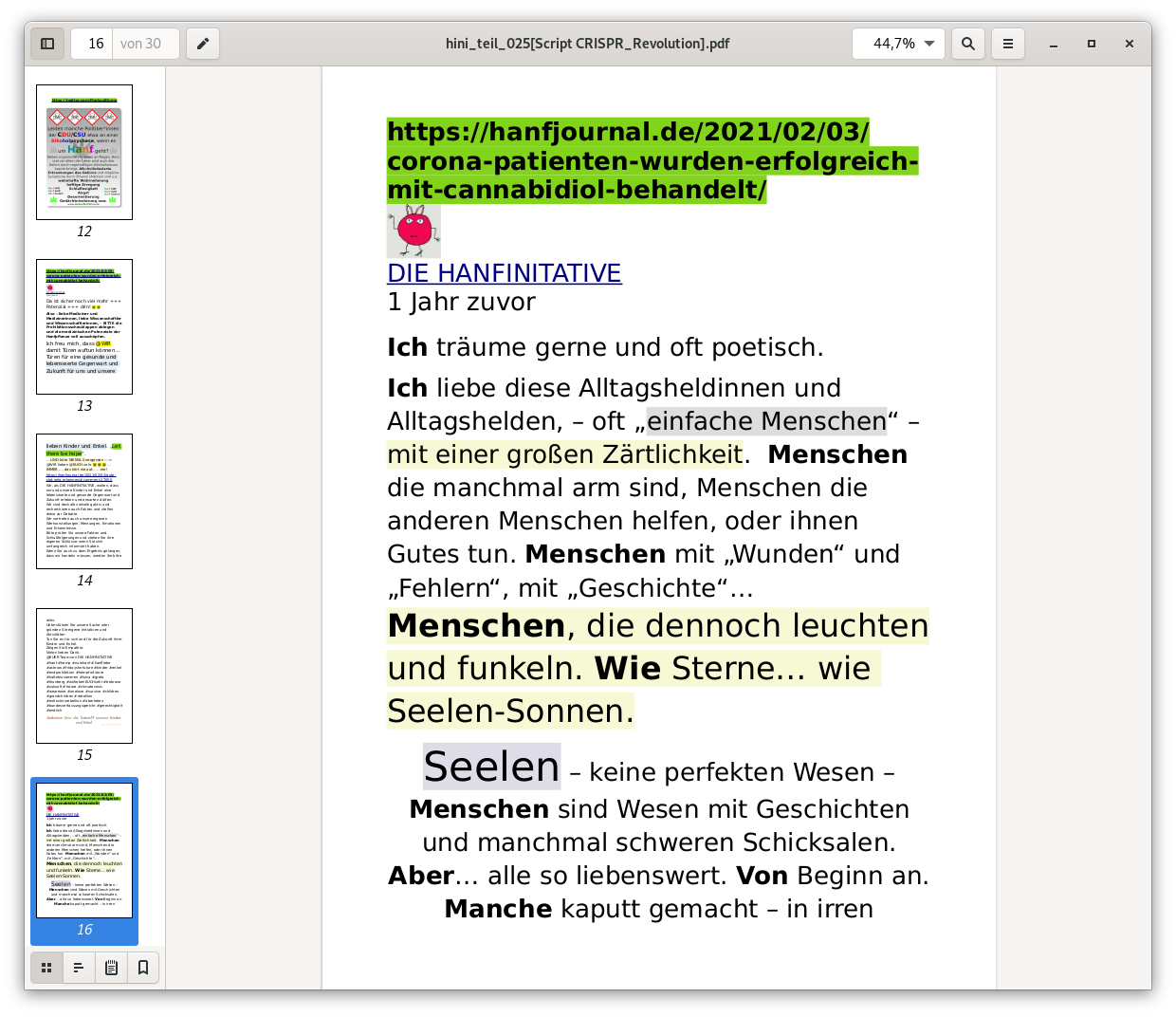Open page 15 thumbnail
The image size is (1176, 1017).
(x=84, y=676)
